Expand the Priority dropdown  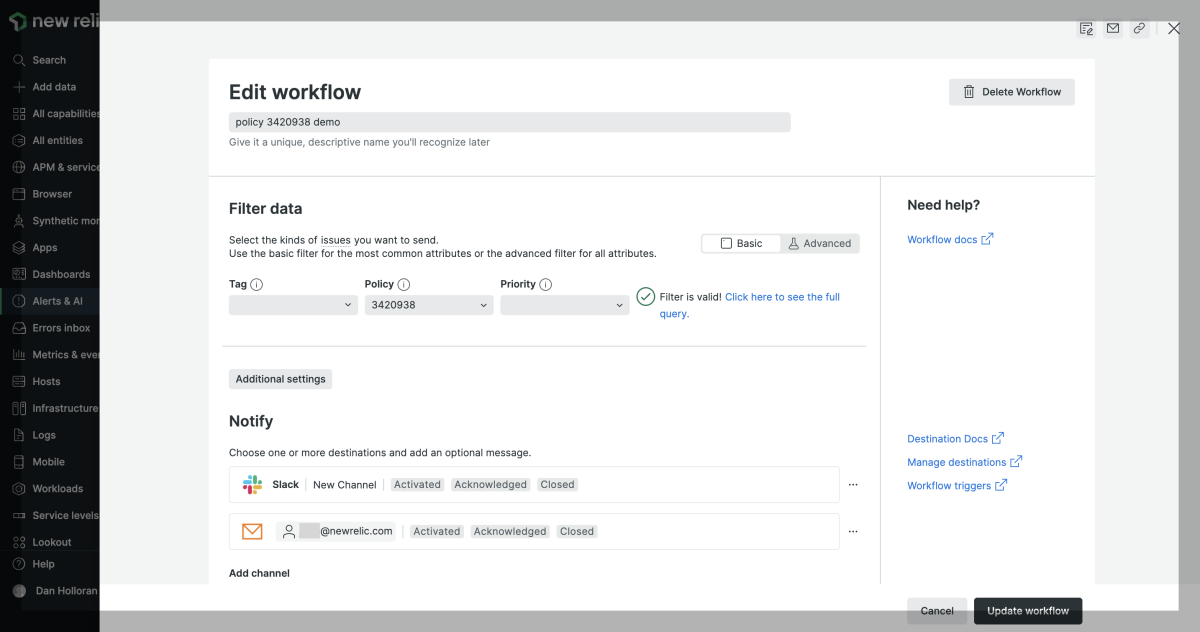(x=565, y=306)
